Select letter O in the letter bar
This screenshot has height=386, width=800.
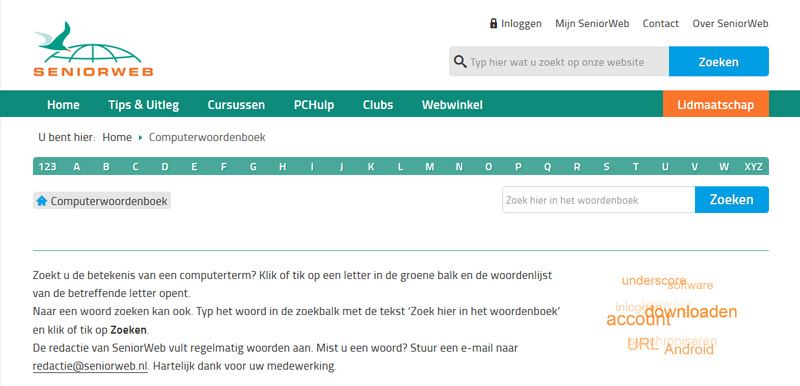tap(489, 167)
